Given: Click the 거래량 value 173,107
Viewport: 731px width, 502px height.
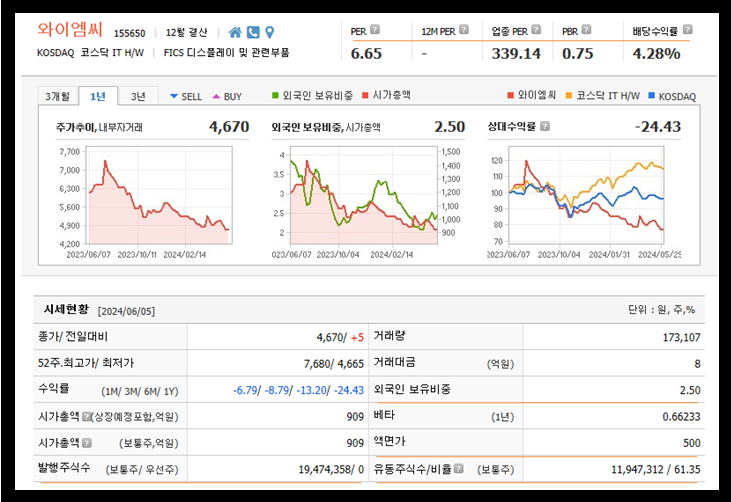Looking at the screenshot, I should pos(682,337).
